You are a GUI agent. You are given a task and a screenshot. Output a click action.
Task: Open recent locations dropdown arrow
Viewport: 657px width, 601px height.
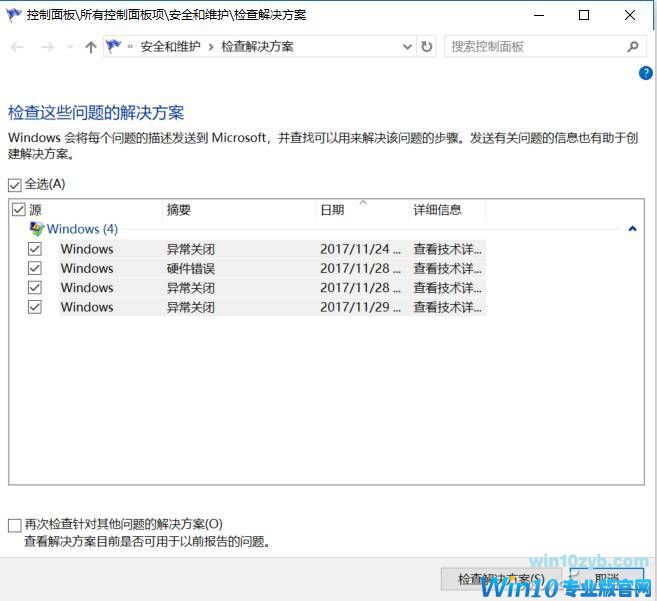click(x=70, y=47)
